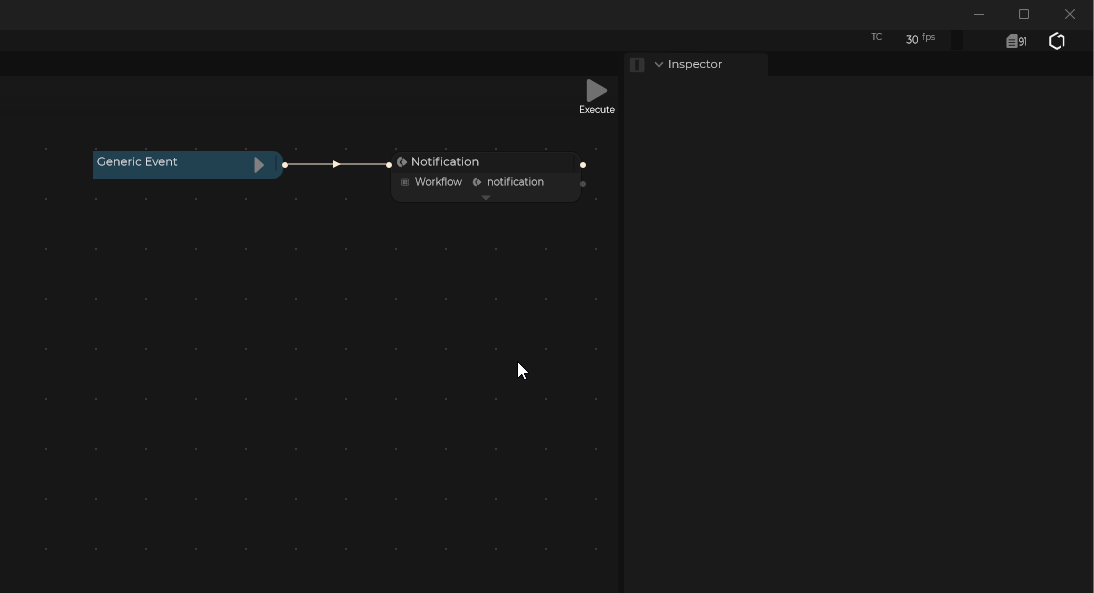Select the Generic Event node

click(x=170, y=163)
